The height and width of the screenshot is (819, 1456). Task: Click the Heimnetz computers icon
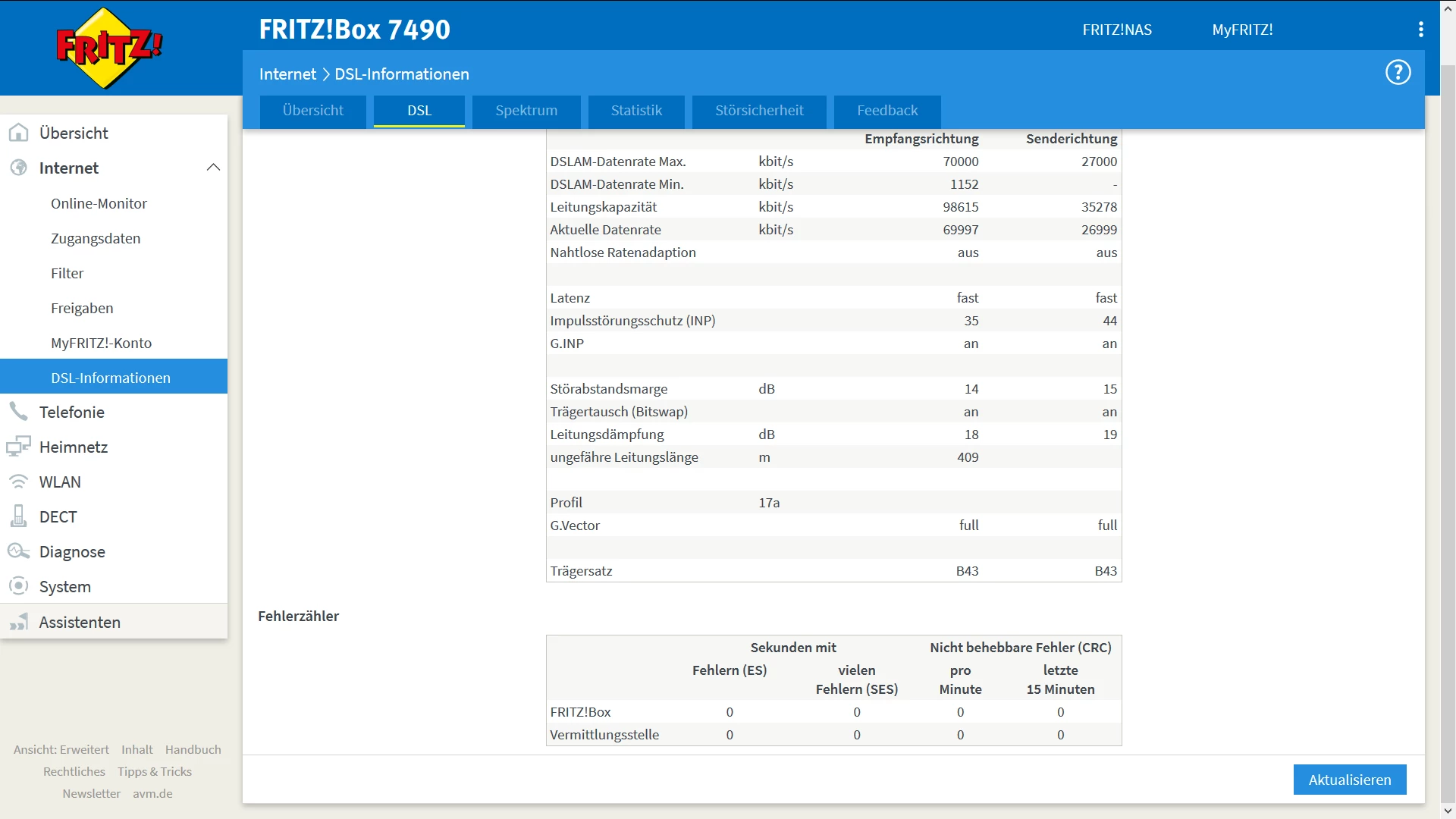click(x=19, y=447)
